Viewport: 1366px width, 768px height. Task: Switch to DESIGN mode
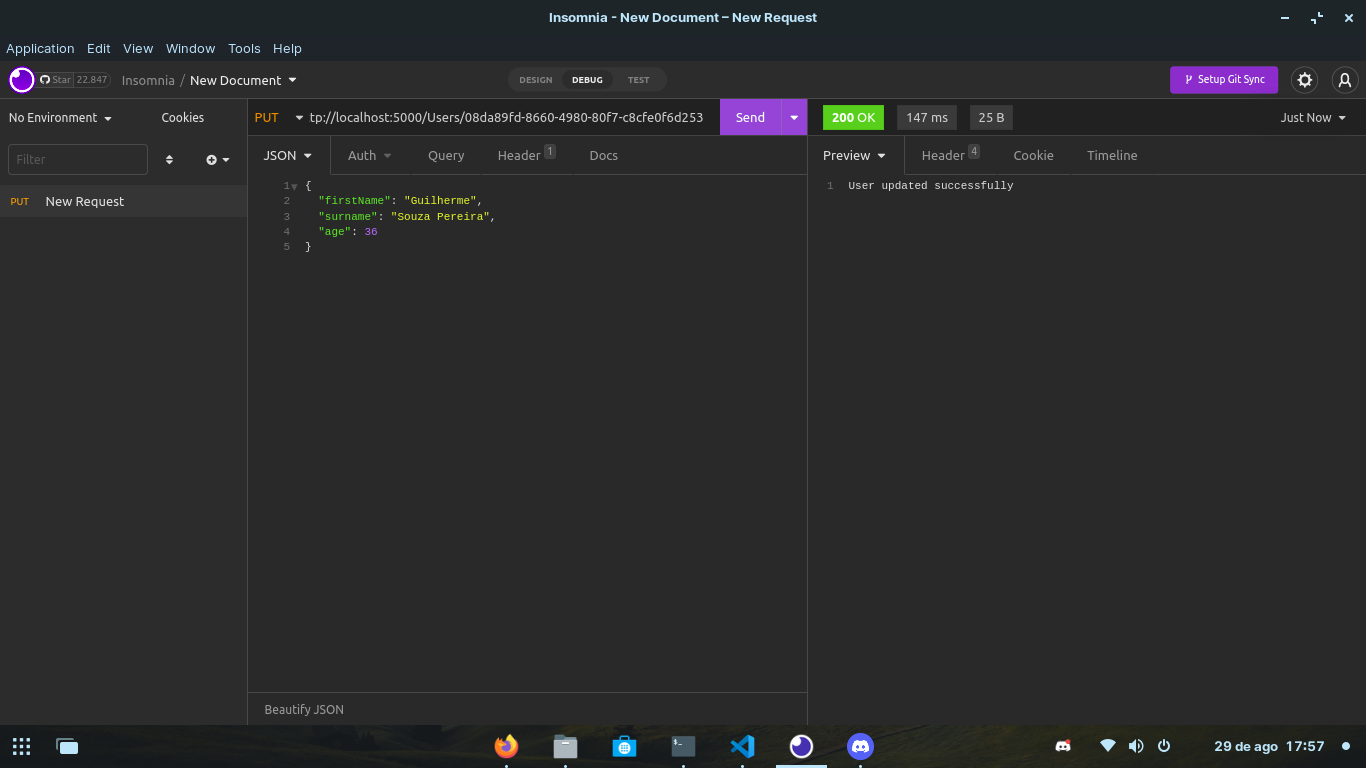535,80
